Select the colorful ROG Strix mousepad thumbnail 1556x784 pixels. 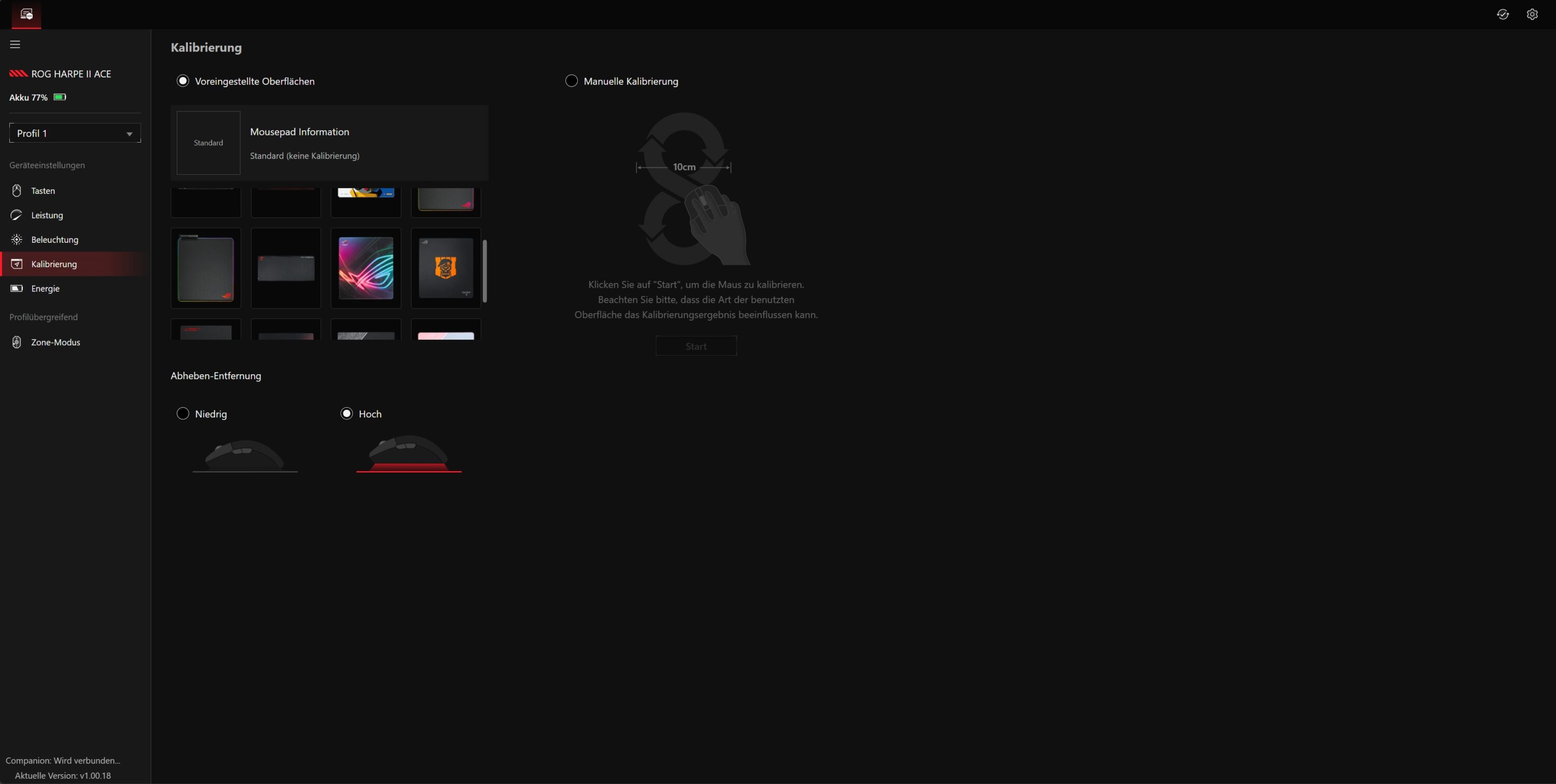[x=366, y=268]
